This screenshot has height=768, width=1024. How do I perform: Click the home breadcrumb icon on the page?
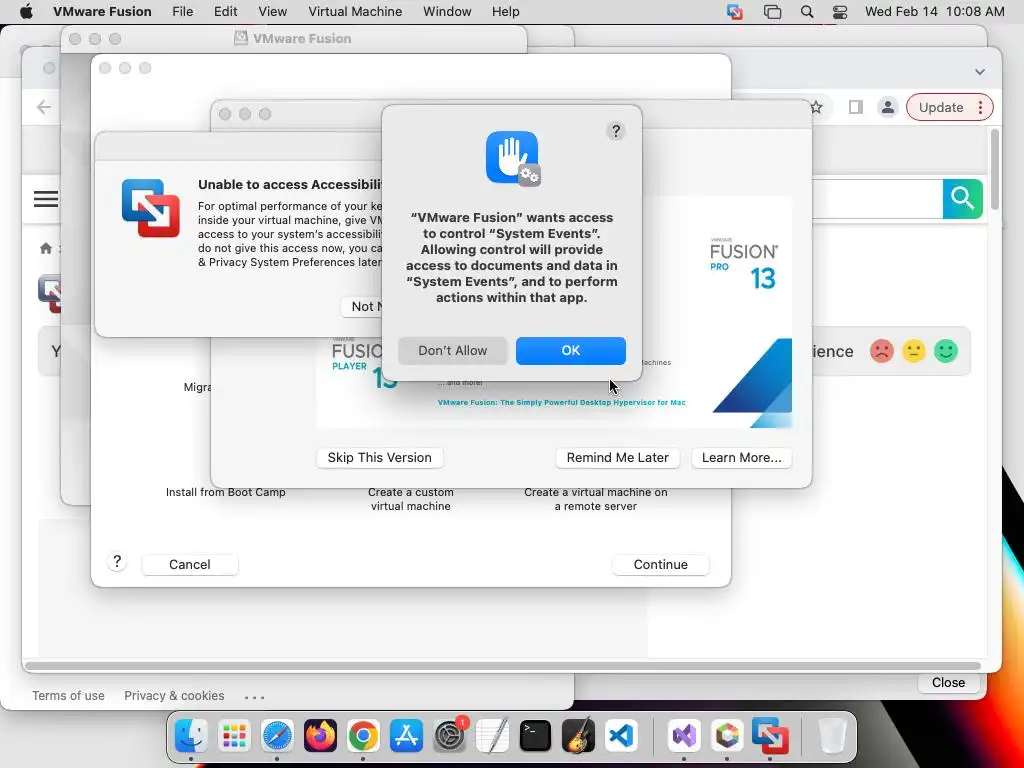coord(46,248)
